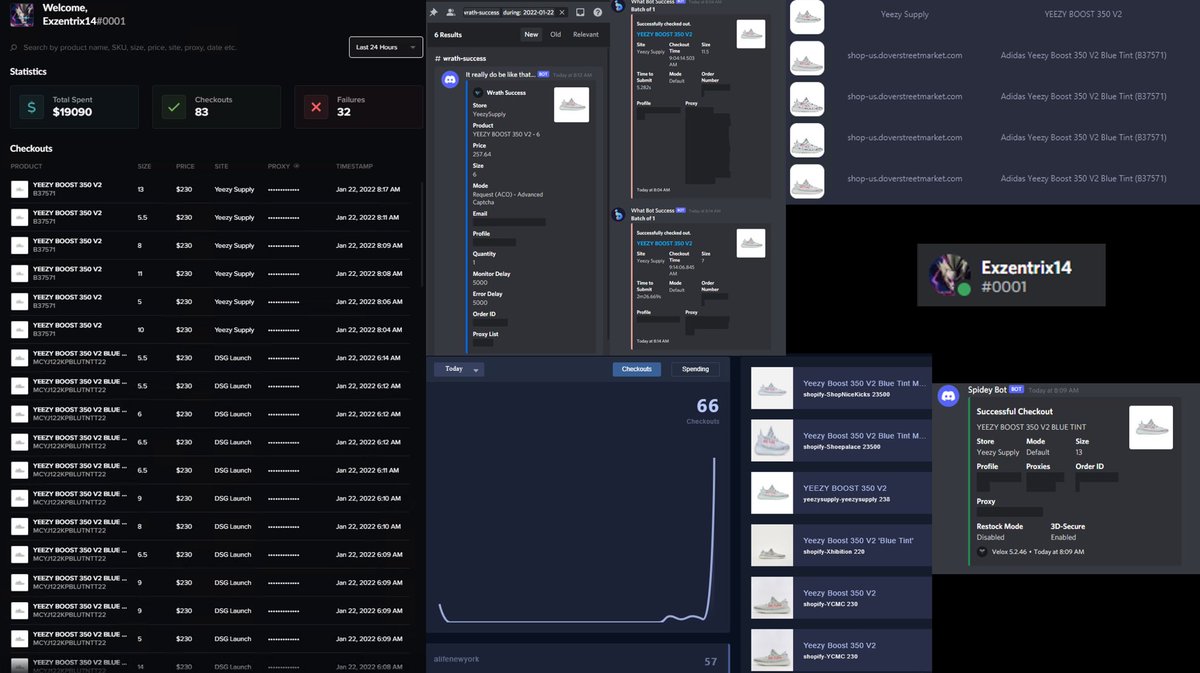The image size is (1200, 673).
Task: Click 'Successful Checkout' title in the Spidey Bot embed
Action: point(1015,411)
